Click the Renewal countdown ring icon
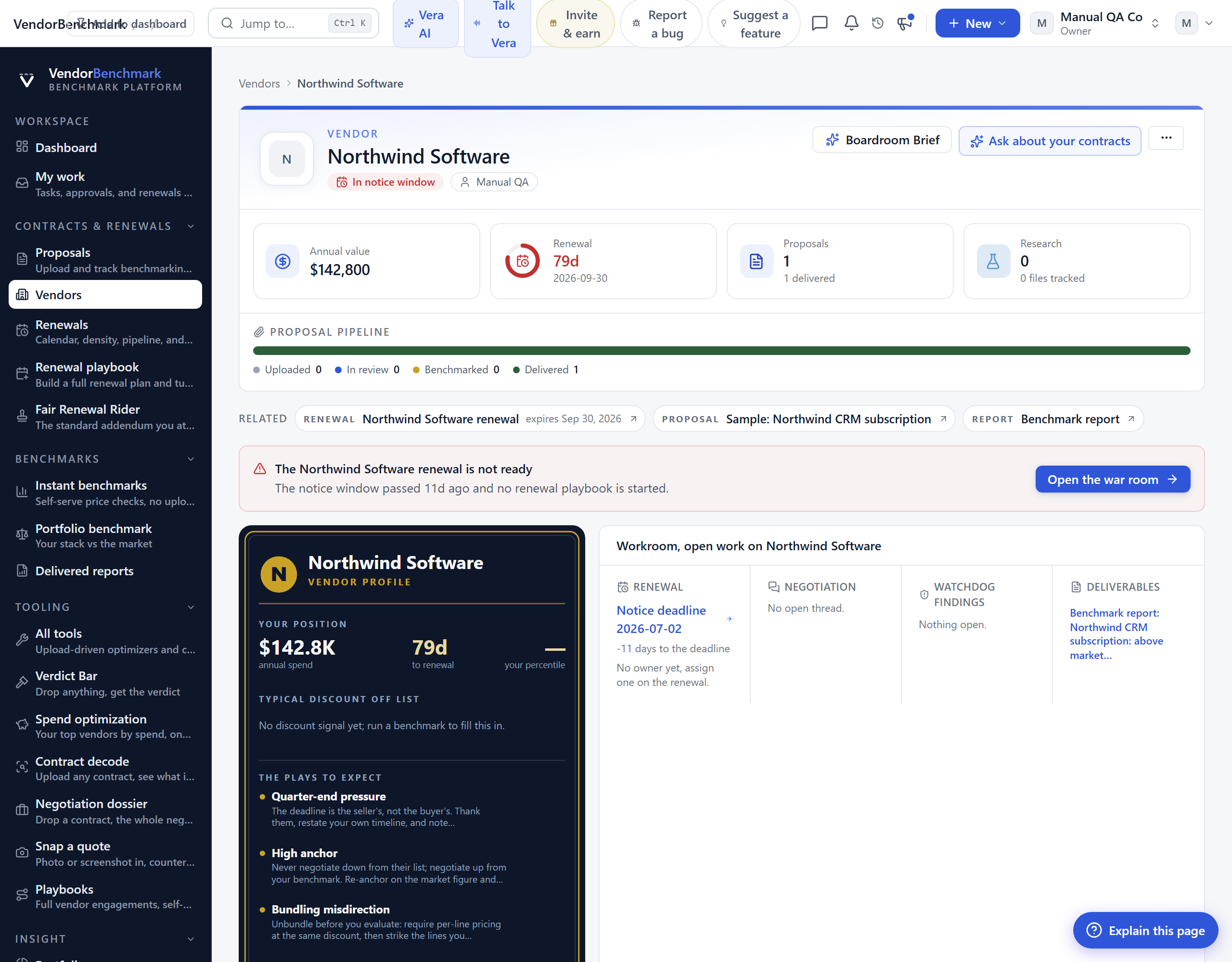This screenshot has height=962, width=1232. tap(522, 261)
